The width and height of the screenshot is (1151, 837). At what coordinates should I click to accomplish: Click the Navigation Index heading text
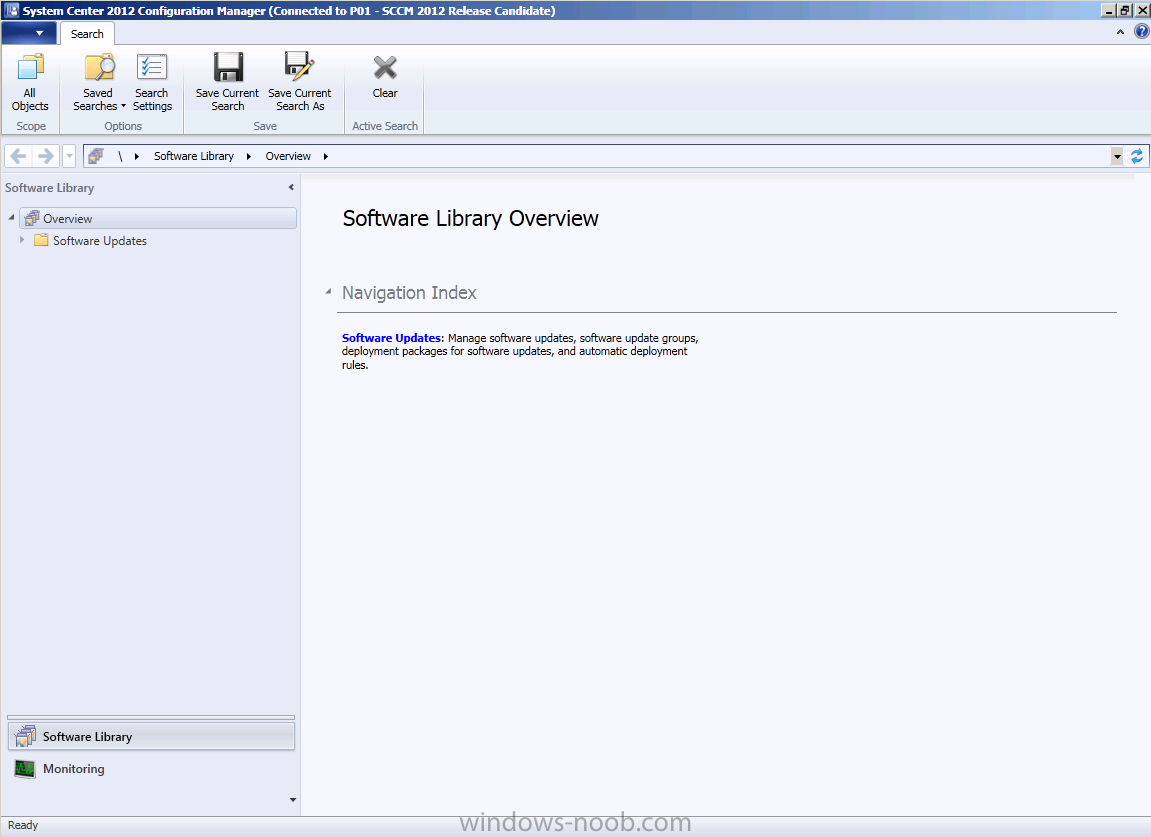click(x=409, y=292)
